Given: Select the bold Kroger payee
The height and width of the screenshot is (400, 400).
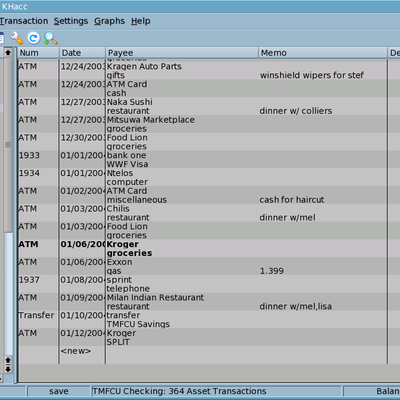Looking at the screenshot, I should tap(123, 244).
